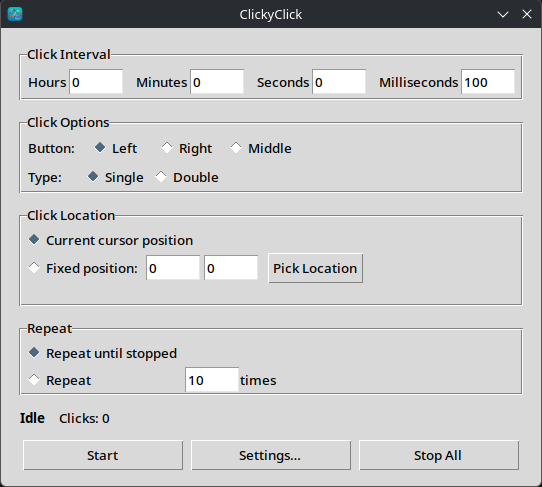The height and width of the screenshot is (487, 542).
Task: Open the Settings dialog
Action: tap(271, 455)
